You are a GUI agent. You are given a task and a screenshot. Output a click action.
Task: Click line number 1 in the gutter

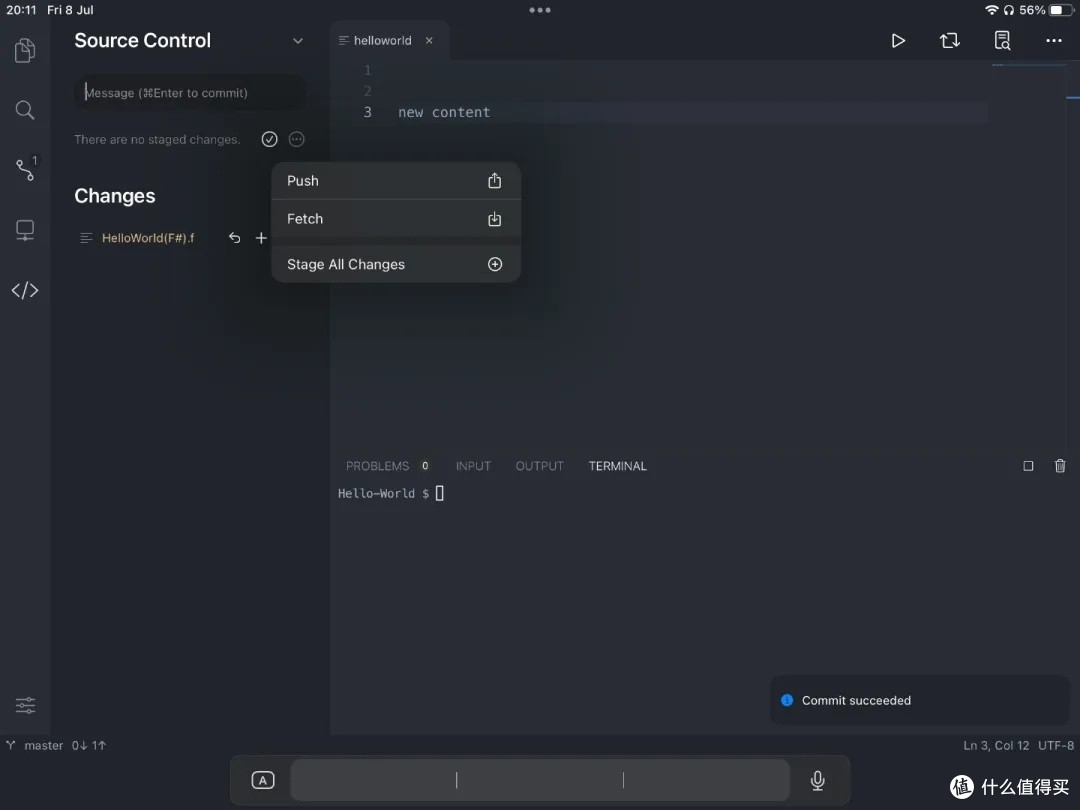coord(367,70)
